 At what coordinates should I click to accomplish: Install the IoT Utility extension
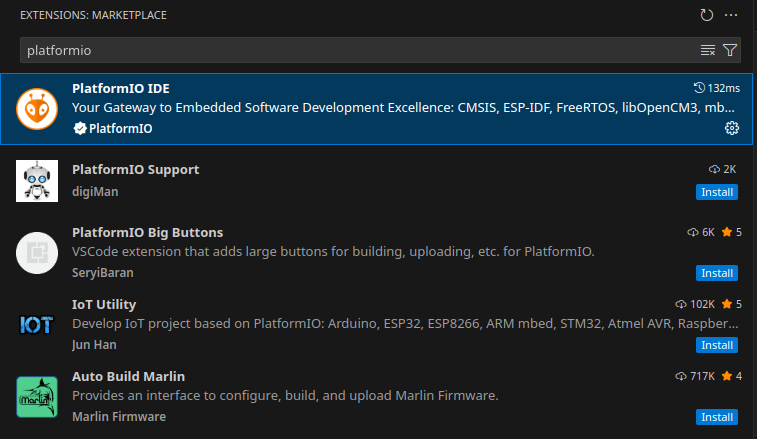pos(717,345)
